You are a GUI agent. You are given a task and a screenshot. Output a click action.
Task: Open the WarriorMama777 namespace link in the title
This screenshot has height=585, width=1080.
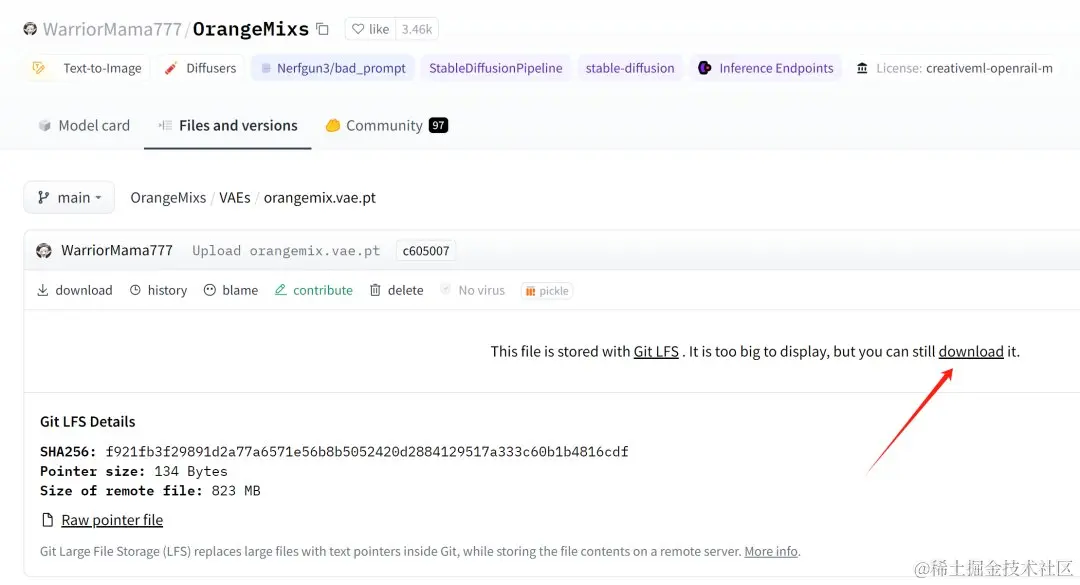click(112, 29)
